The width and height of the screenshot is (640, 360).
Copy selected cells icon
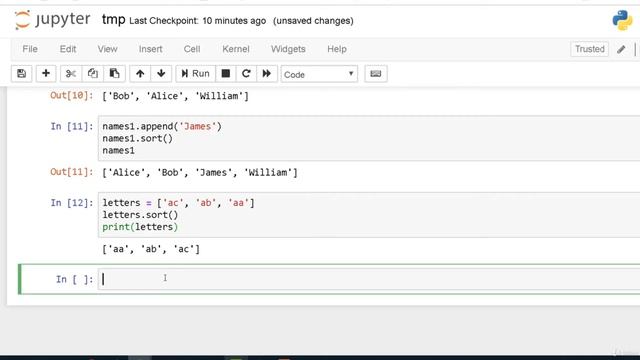[x=93, y=74]
